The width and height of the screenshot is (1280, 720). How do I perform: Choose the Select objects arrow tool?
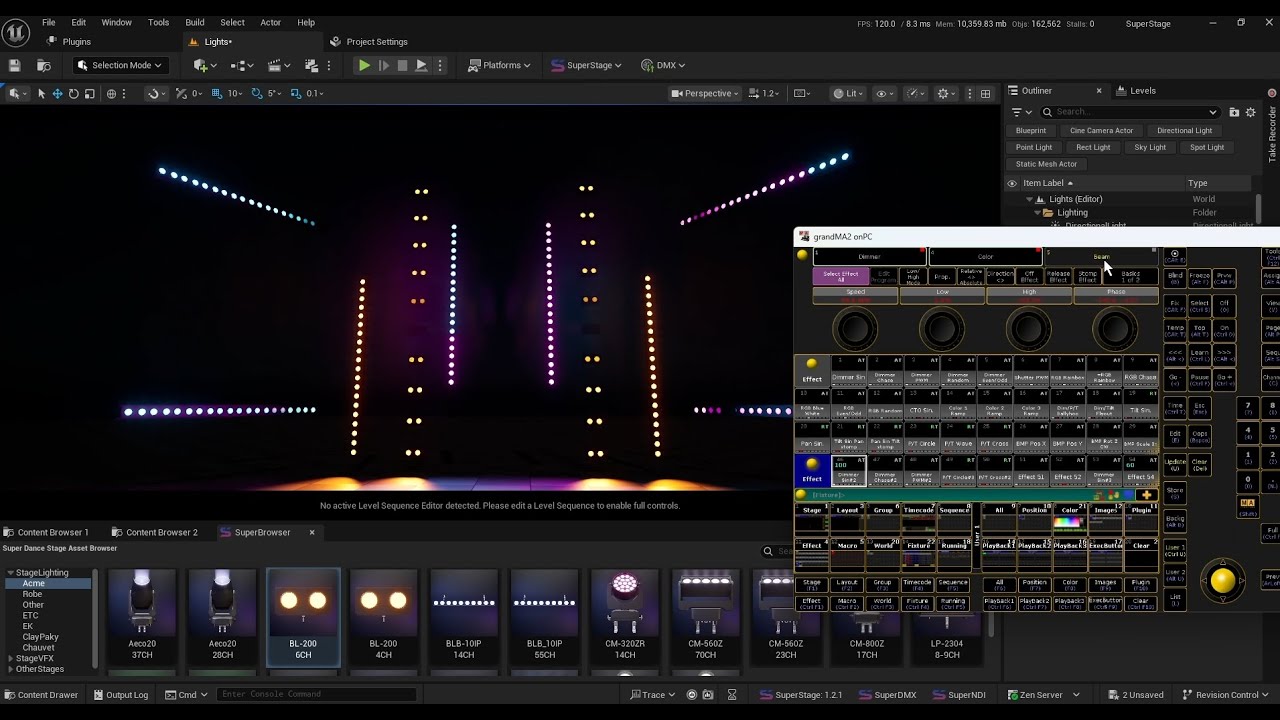click(41, 93)
